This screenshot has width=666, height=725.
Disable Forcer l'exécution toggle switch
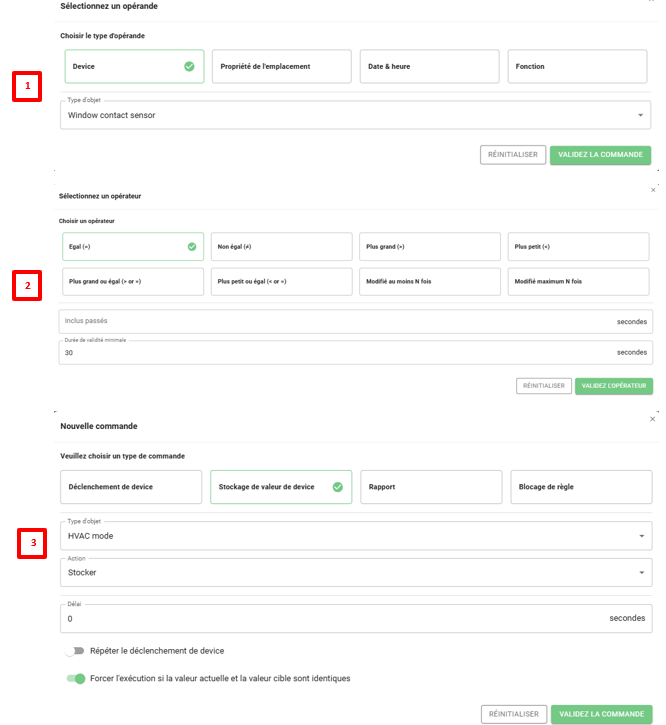coord(75,678)
